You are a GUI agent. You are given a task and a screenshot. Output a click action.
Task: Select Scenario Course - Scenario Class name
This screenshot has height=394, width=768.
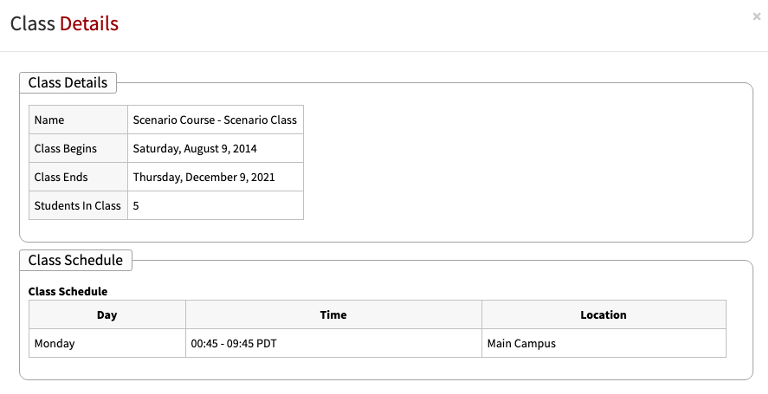tap(216, 120)
